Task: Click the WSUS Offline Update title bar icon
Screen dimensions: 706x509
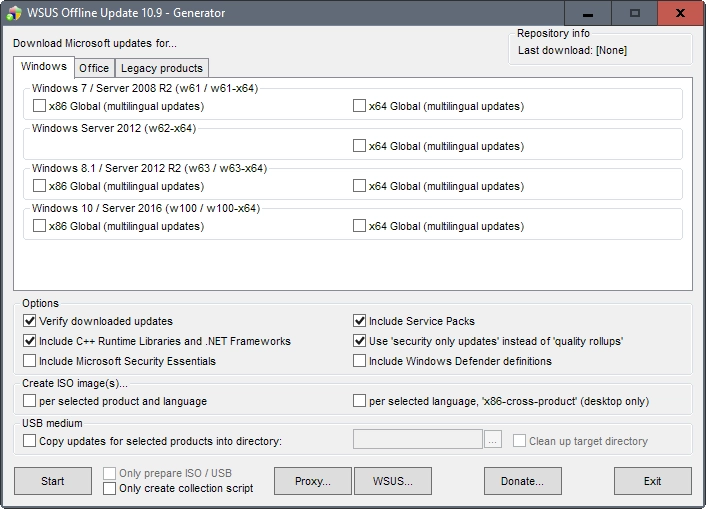Action: click(14, 13)
